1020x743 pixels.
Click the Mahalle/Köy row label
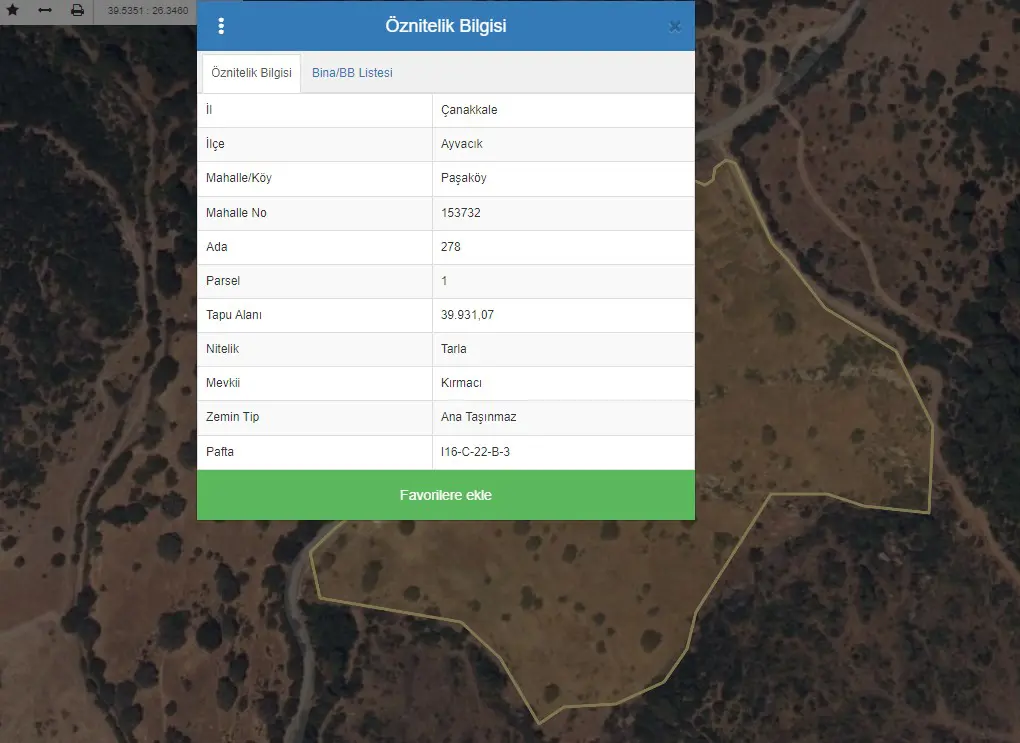coord(238,178)
